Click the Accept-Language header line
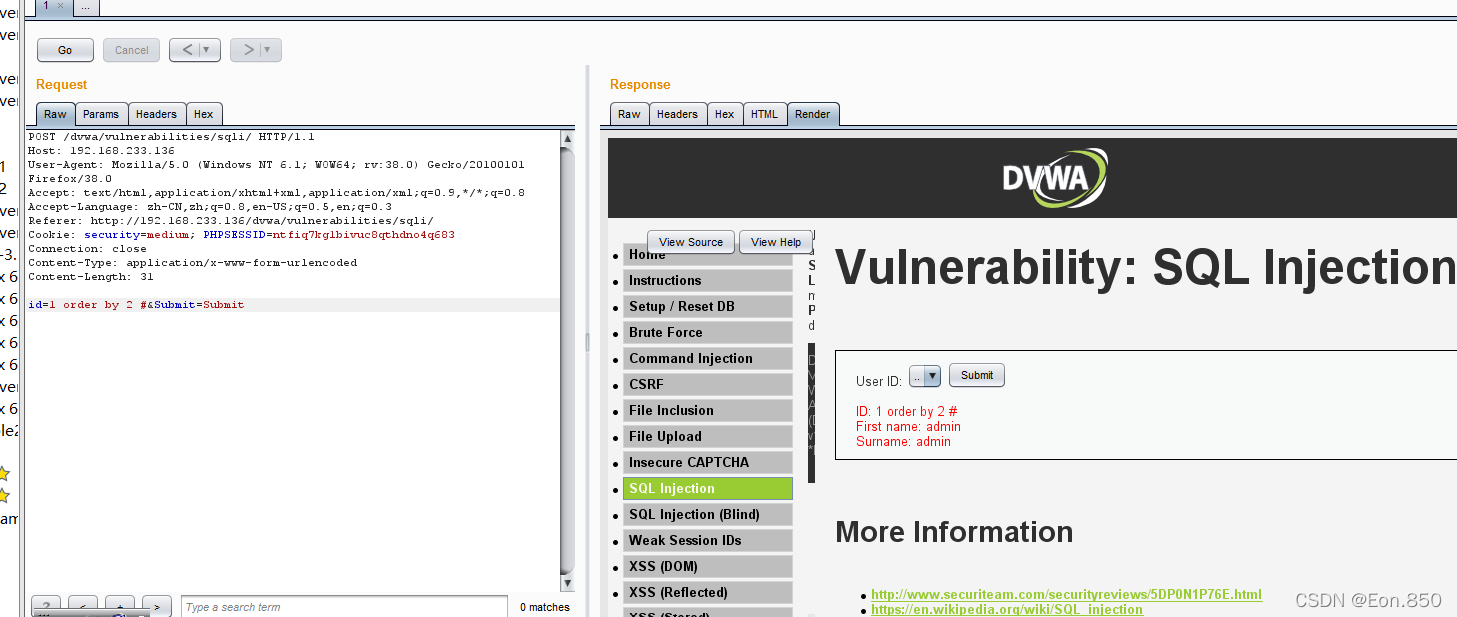 (x=210, y=207)
